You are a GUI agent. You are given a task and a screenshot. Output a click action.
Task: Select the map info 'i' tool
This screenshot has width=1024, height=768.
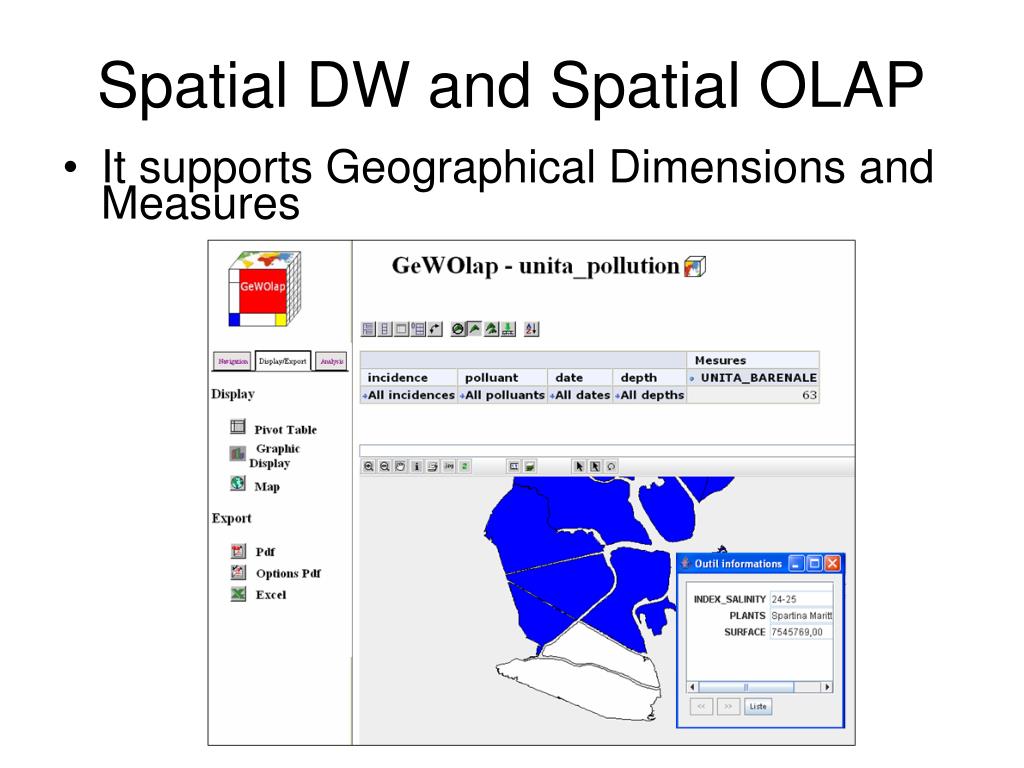click(x=417, y=466)
